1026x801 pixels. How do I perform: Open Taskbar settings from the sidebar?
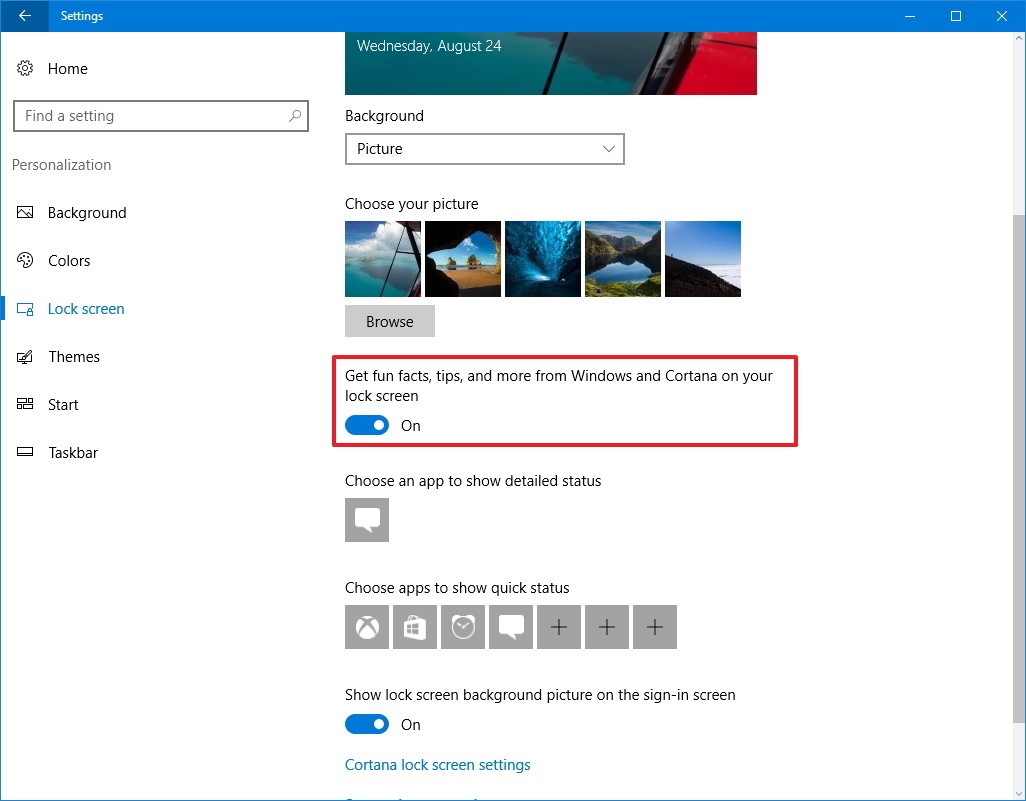73,452
